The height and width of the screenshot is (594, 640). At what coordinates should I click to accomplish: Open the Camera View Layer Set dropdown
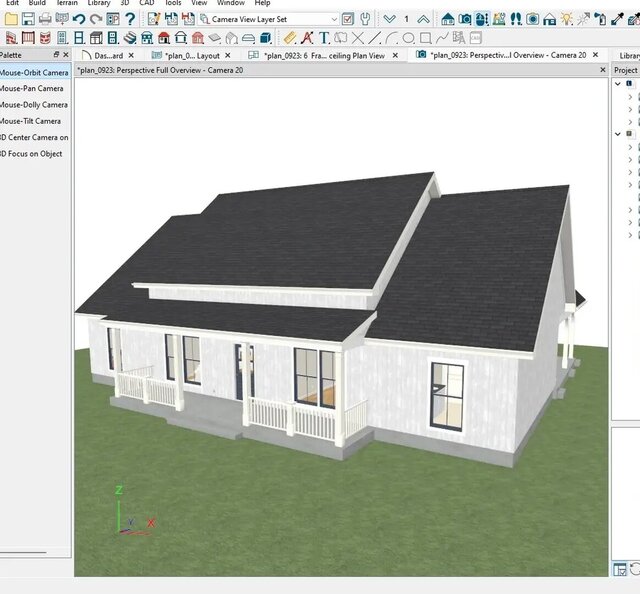(269, 19)
